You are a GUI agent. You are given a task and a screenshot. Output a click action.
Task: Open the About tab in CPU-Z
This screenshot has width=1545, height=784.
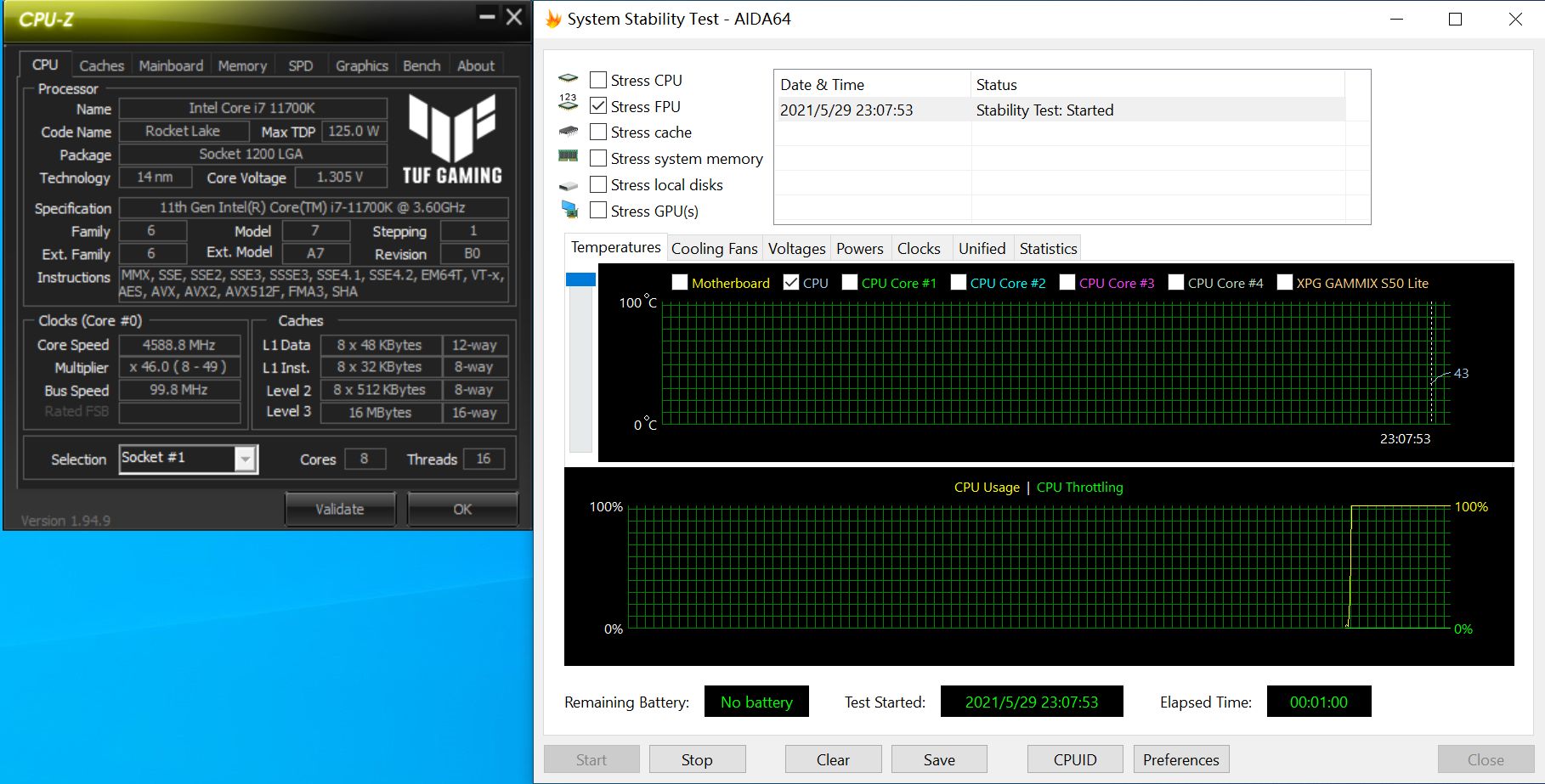tap(475, 65)
